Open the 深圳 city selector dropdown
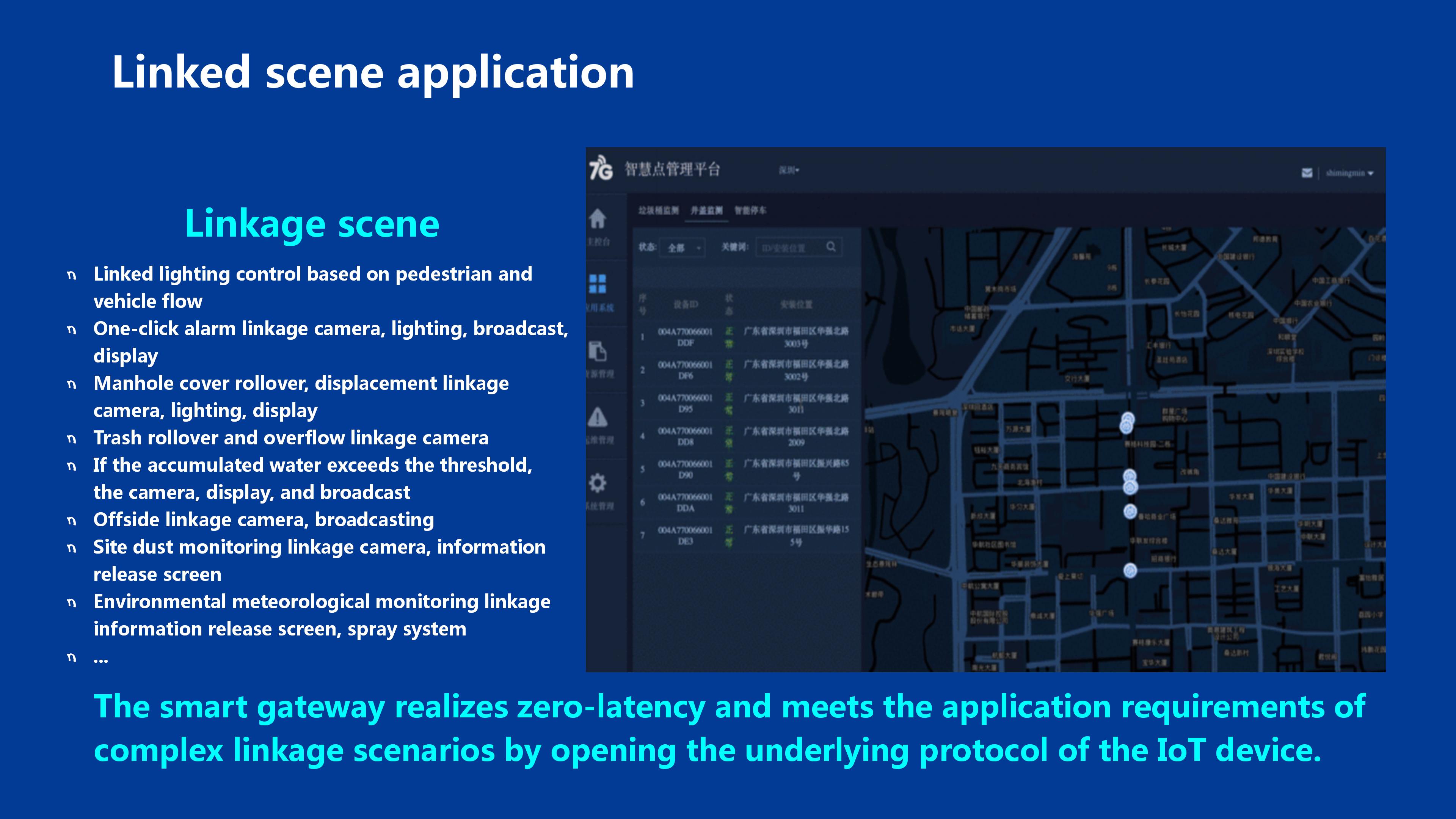The width and height of the screenshot is (1456, 819). (x=789, y=170)
